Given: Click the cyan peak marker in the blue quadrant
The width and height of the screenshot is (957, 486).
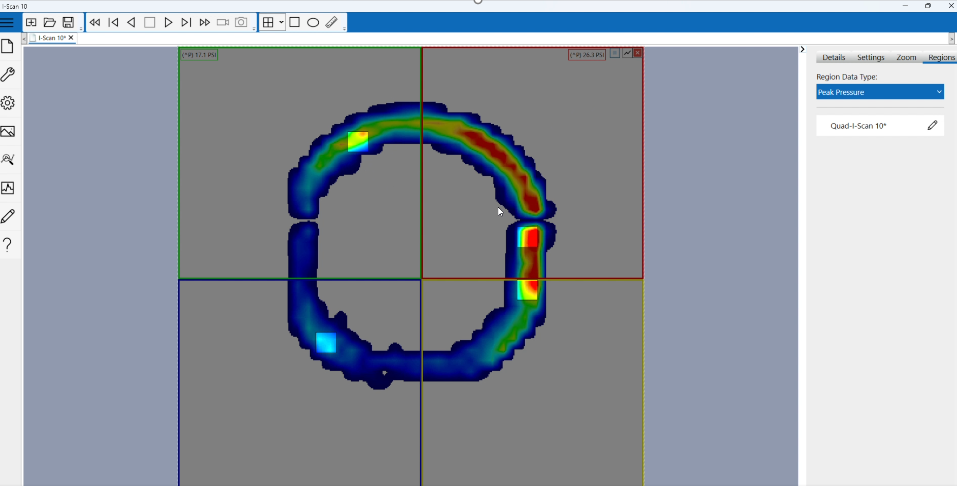Looking at the screenshot, I should 326,343.
